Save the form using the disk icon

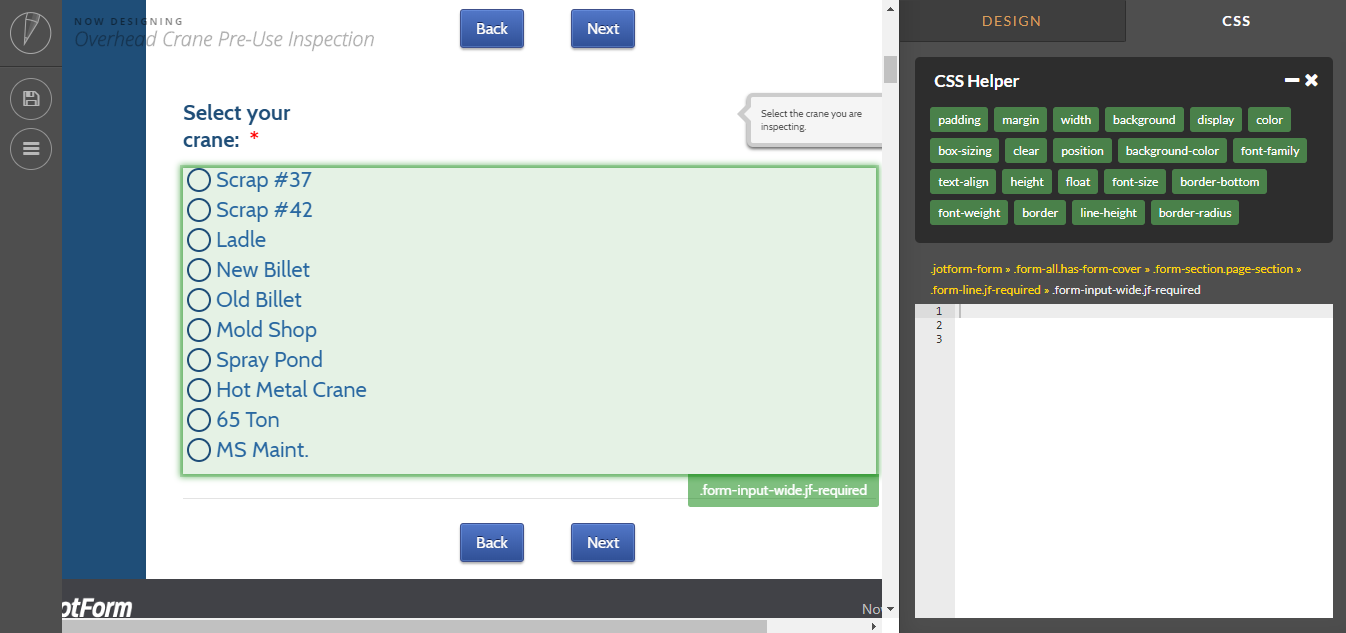pos(30,98)
